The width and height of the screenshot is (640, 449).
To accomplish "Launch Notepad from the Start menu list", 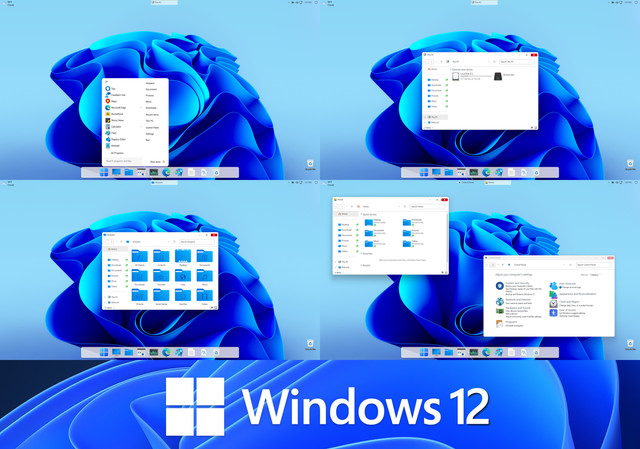I will click(113, 145).
